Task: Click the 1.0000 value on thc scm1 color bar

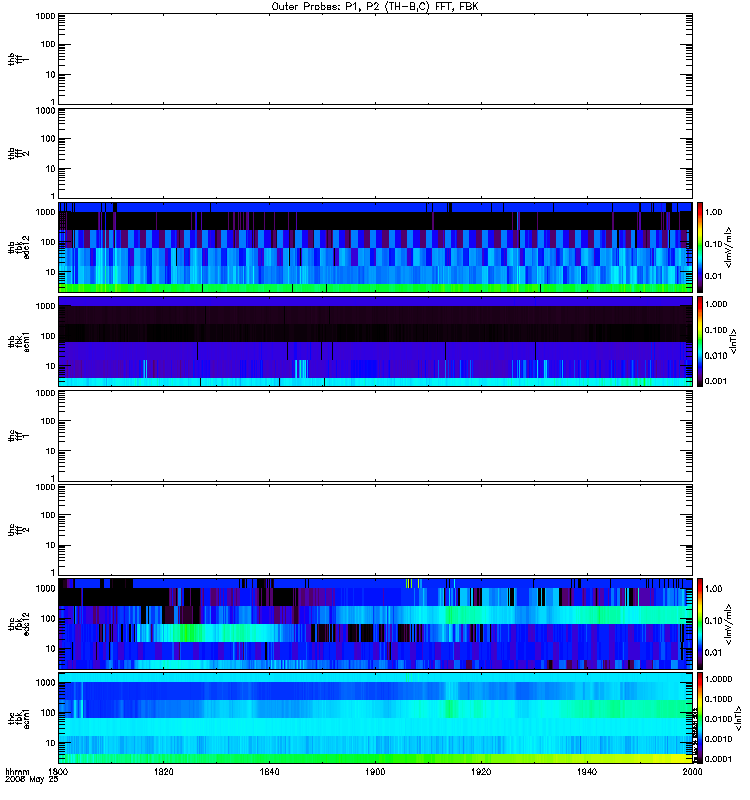Action: [718, 679]
